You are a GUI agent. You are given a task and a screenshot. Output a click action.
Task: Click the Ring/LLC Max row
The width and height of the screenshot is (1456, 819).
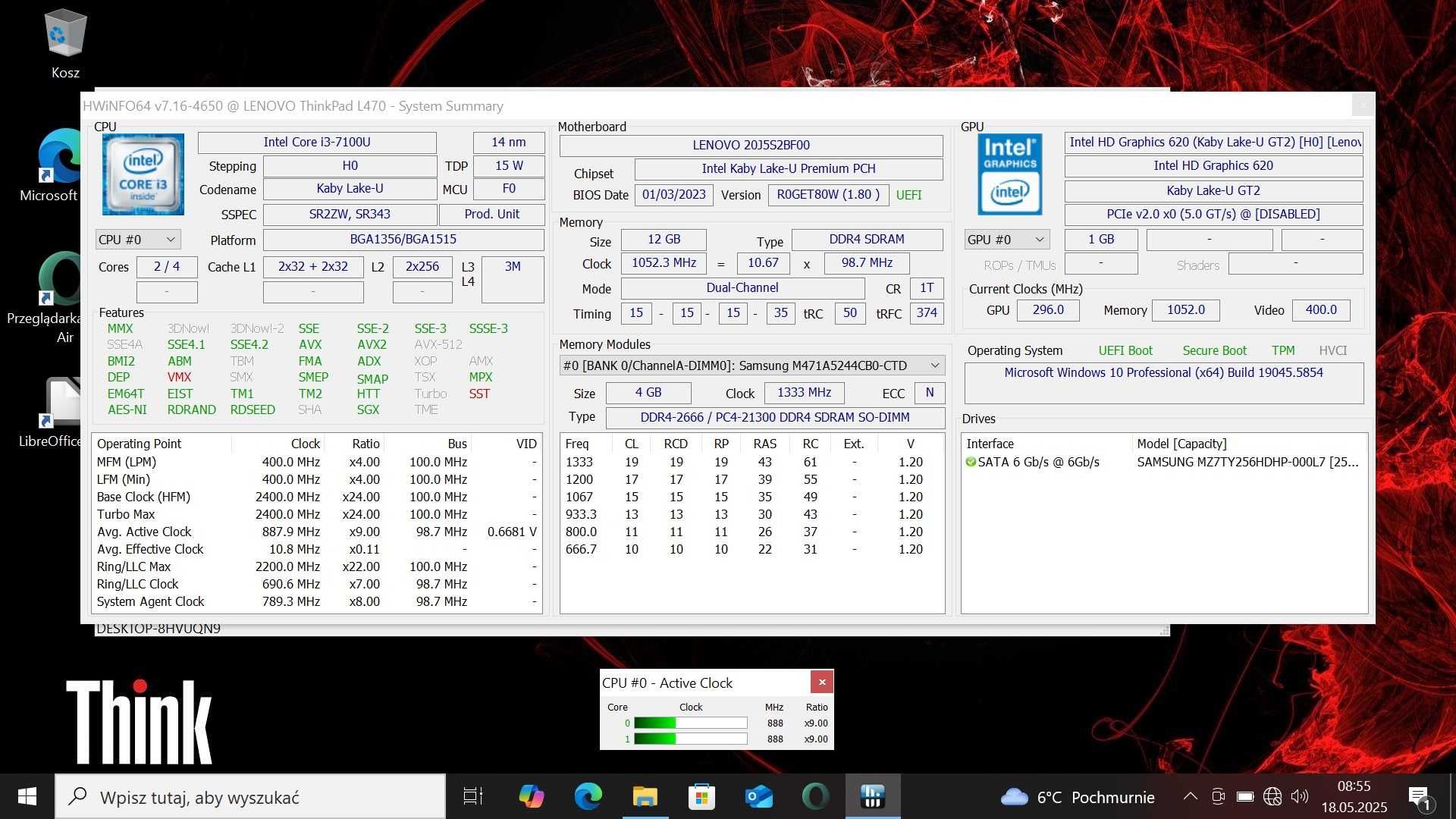pyautogui.click(x=317, y=566)
